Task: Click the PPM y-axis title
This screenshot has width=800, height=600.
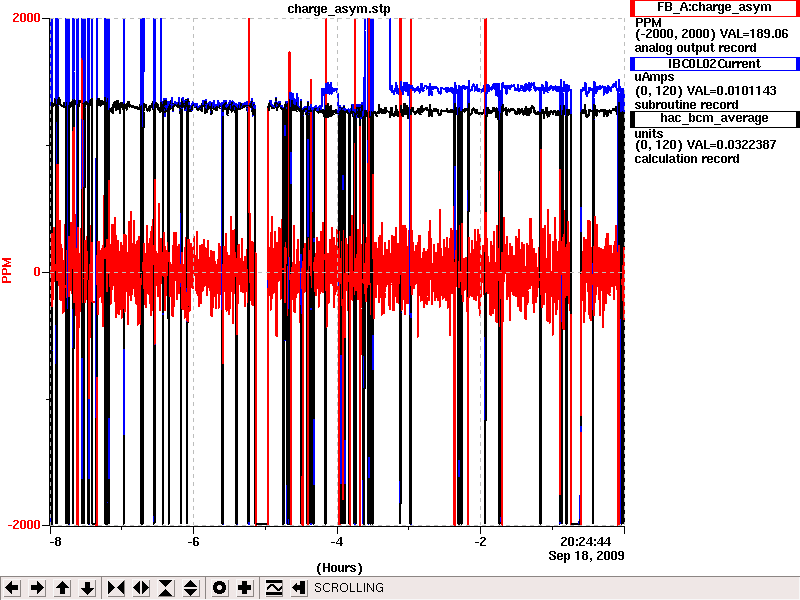Action: (x=7, y=270)
